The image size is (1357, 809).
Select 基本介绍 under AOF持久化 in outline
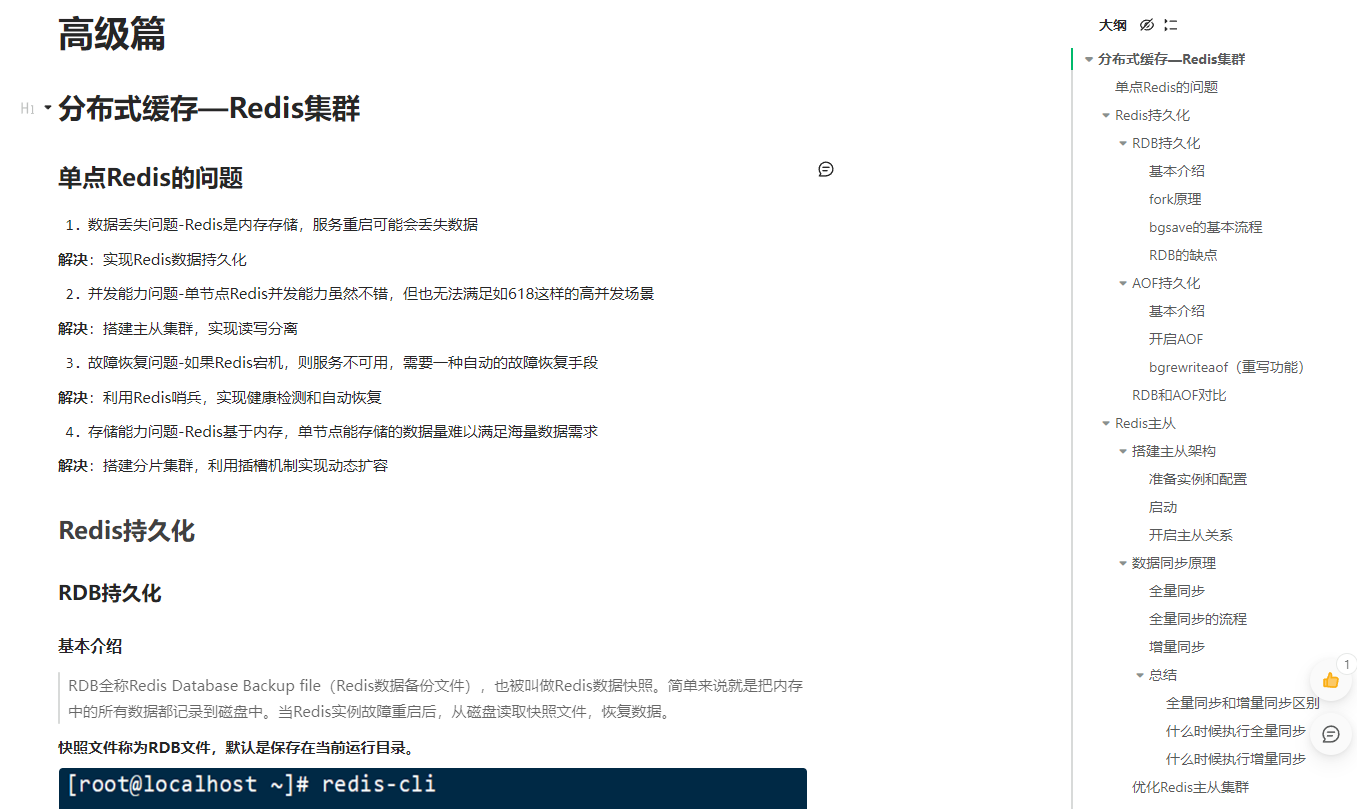[1177, 311]
